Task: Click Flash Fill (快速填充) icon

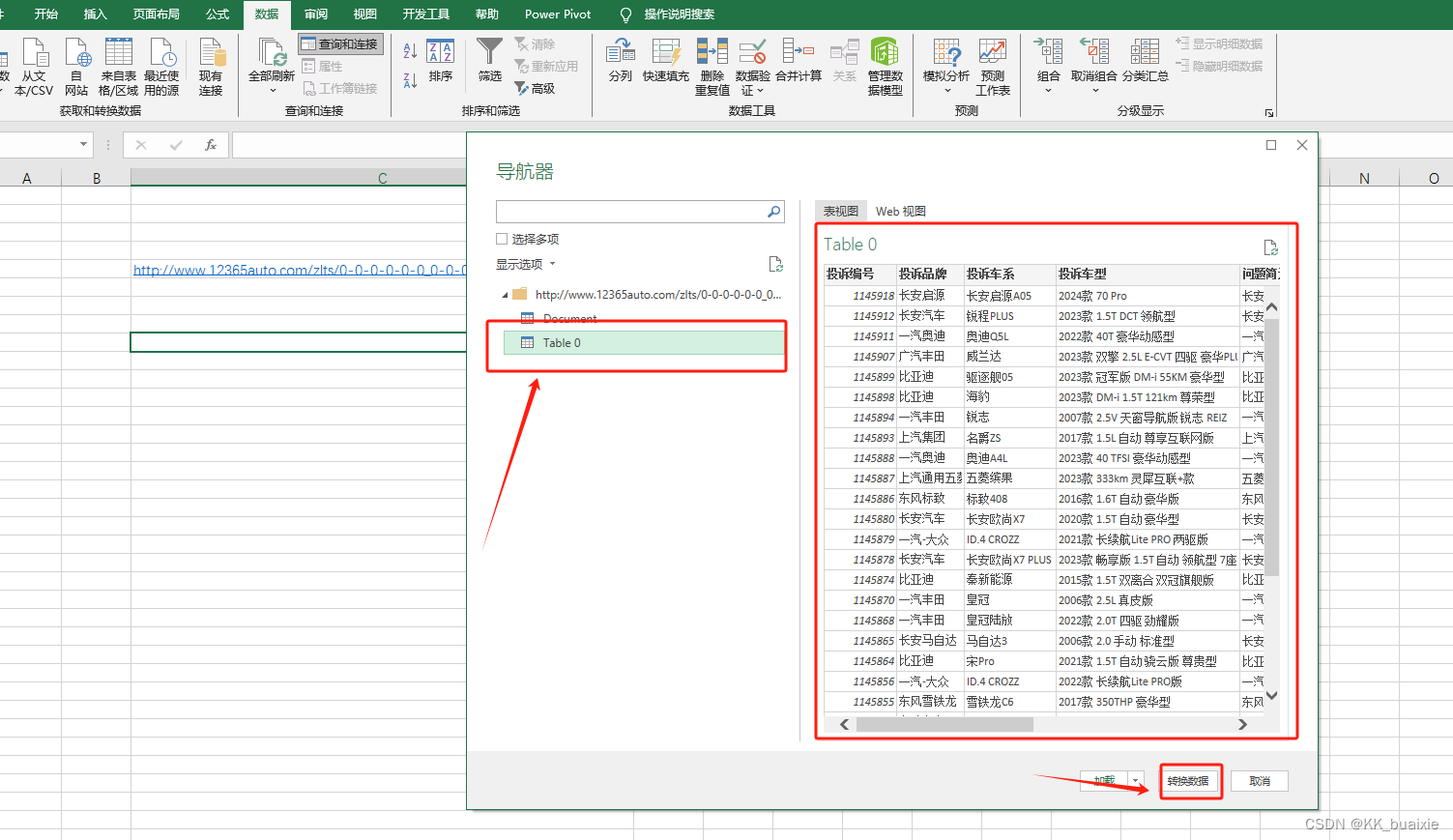Action: click(x=666, y=52)
